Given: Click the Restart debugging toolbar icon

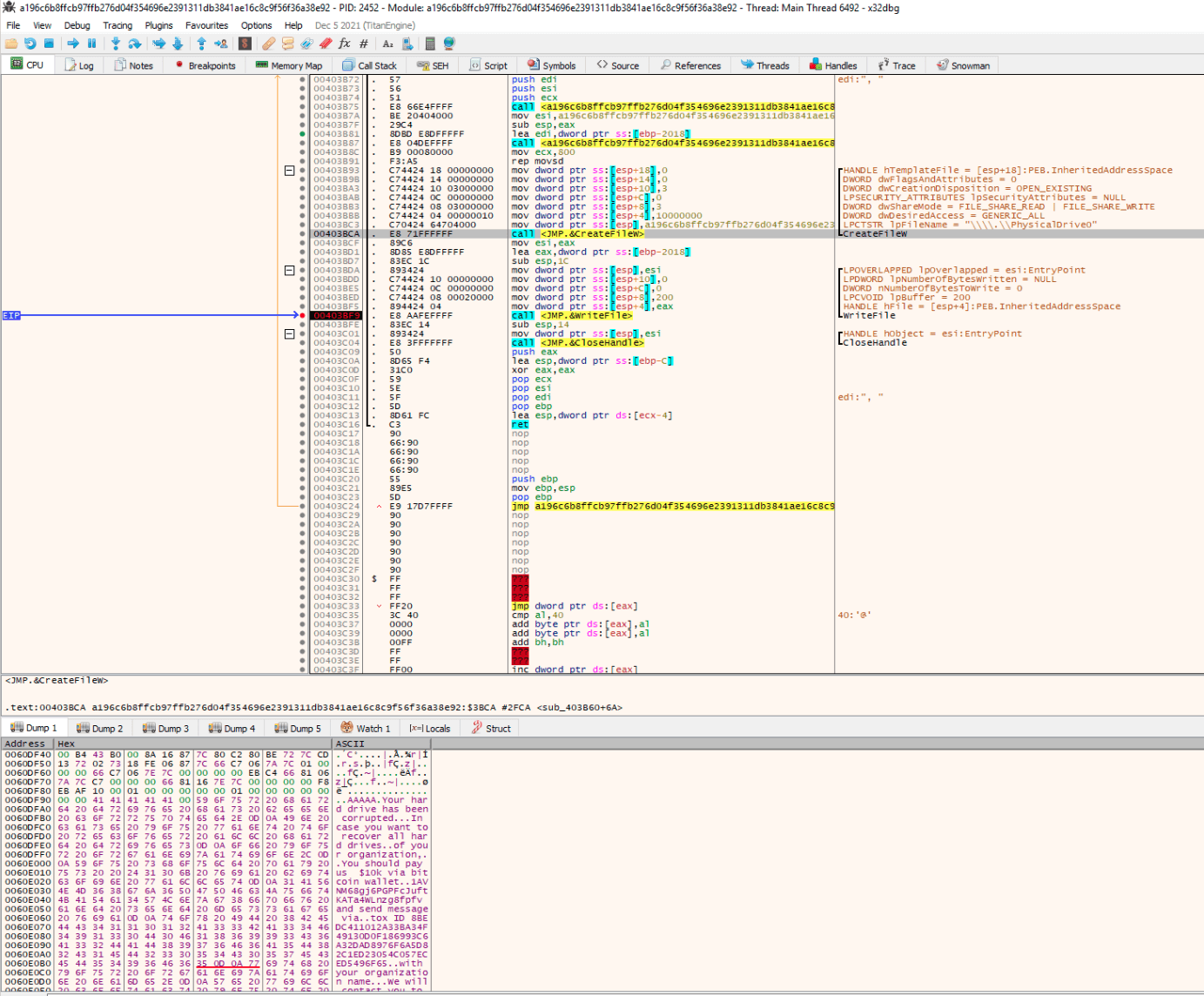Looking at the screenshot, I should click(30, 44).
